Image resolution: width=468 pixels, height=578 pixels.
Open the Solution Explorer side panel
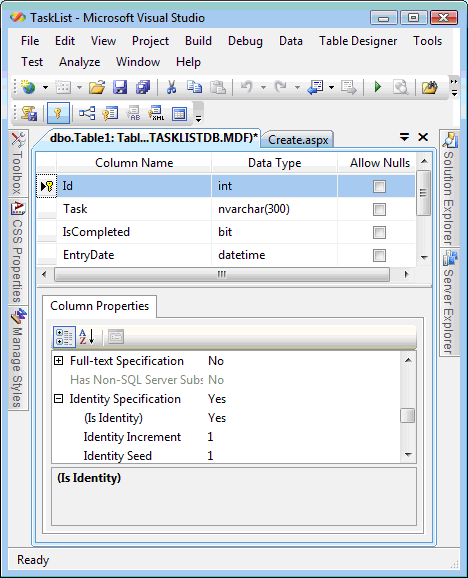(449, 188)
